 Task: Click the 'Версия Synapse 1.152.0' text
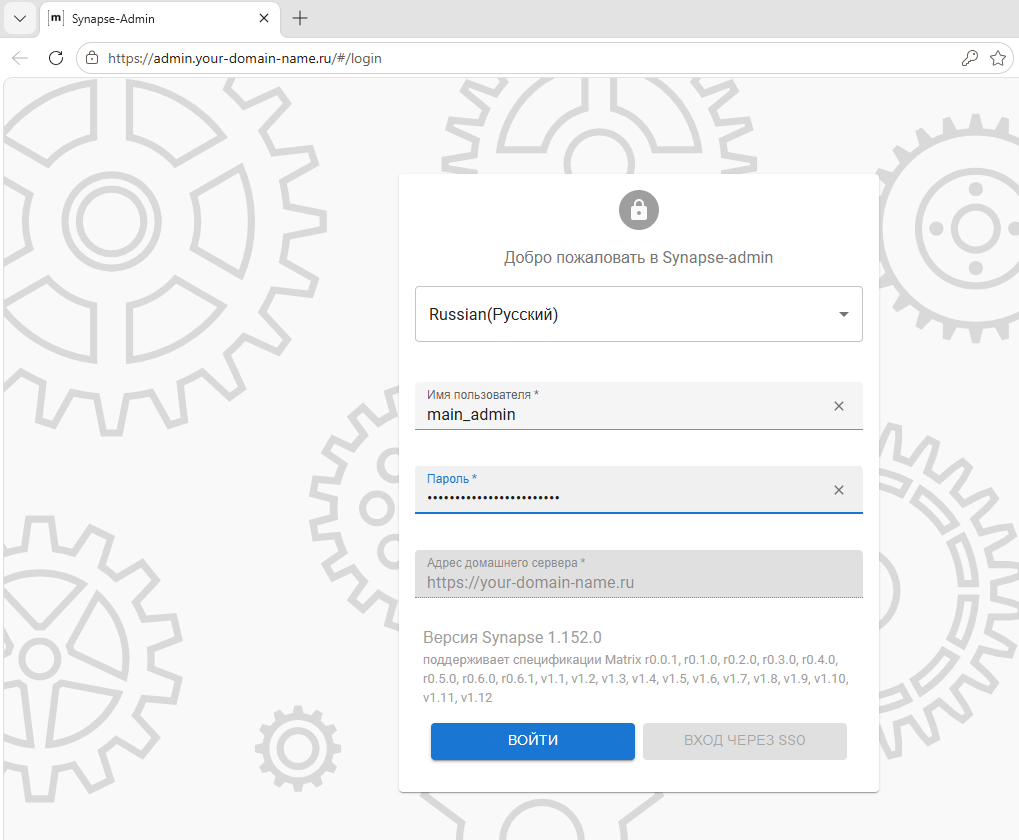pyautogui.click(x=512, y=637)
